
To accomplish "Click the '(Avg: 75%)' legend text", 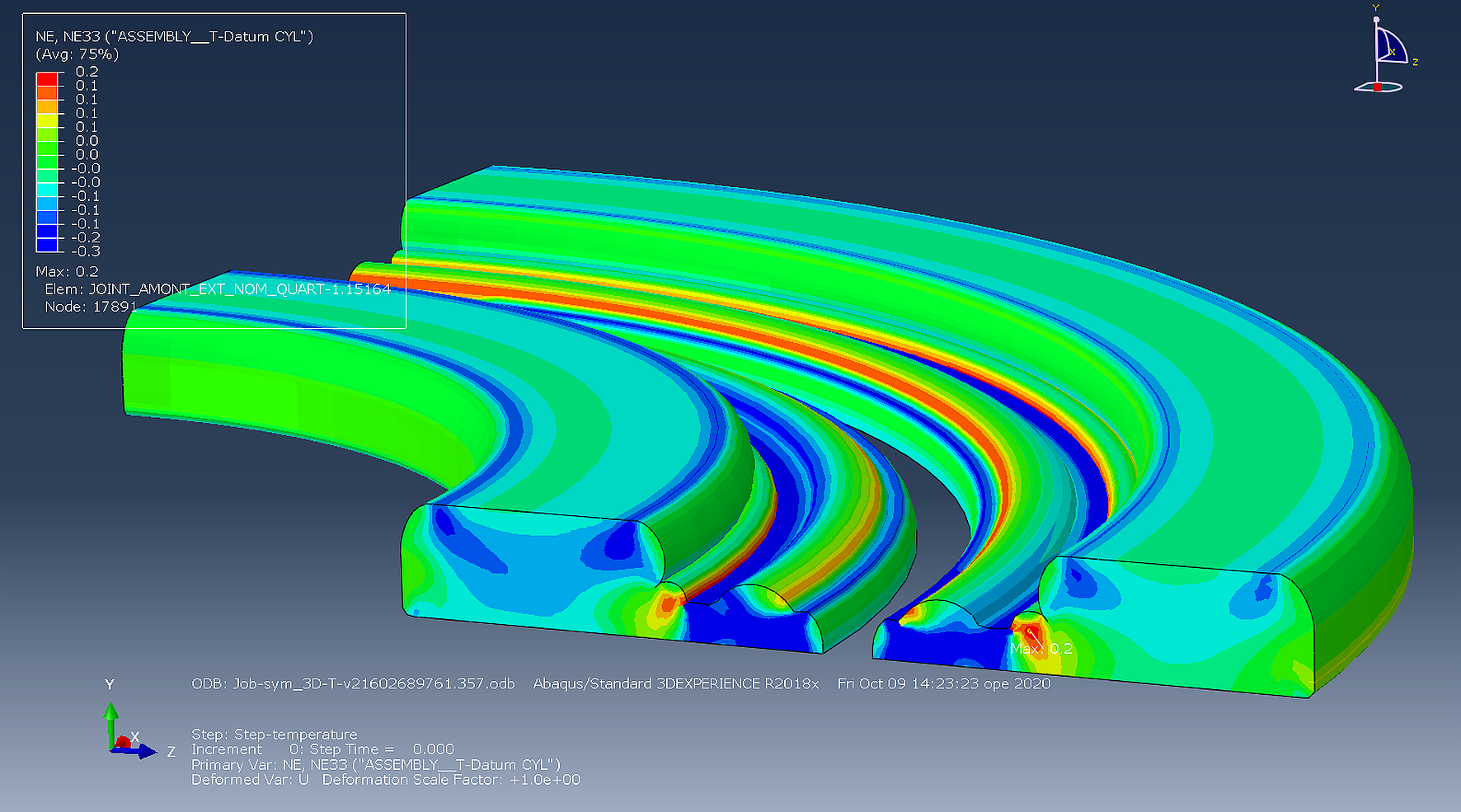I will tap(77, 54).
